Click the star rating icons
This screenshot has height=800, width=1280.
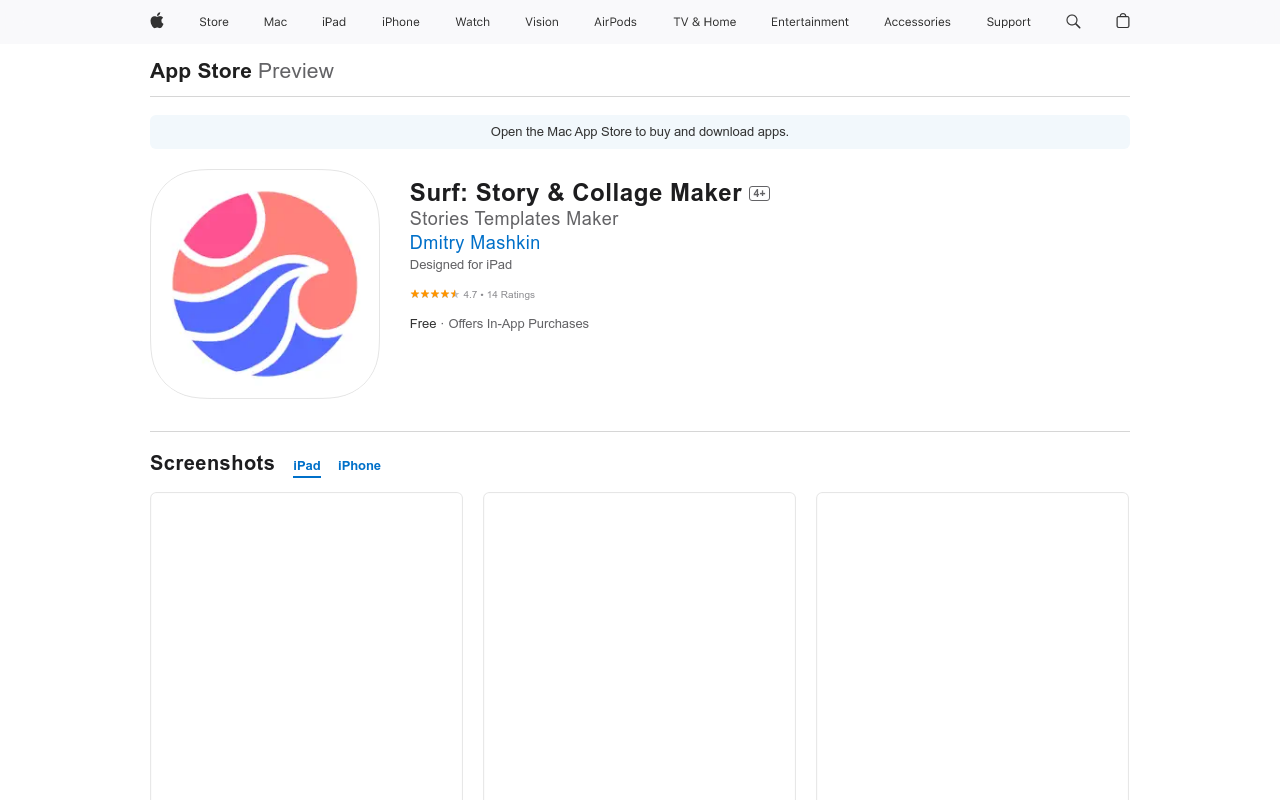pos(434,294)
